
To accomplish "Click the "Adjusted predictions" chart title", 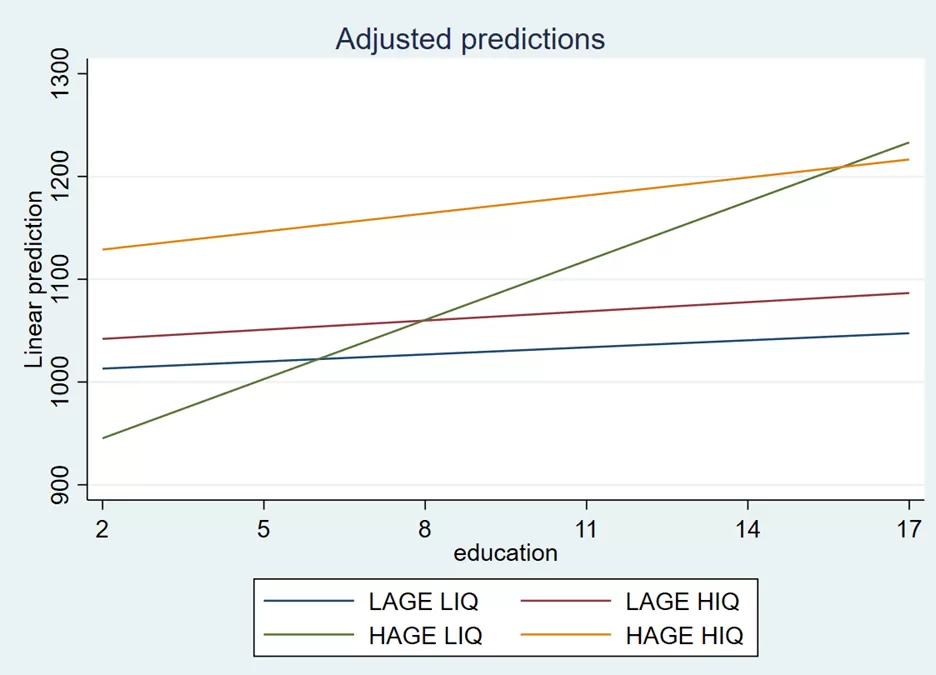I will tap(470, 39).
